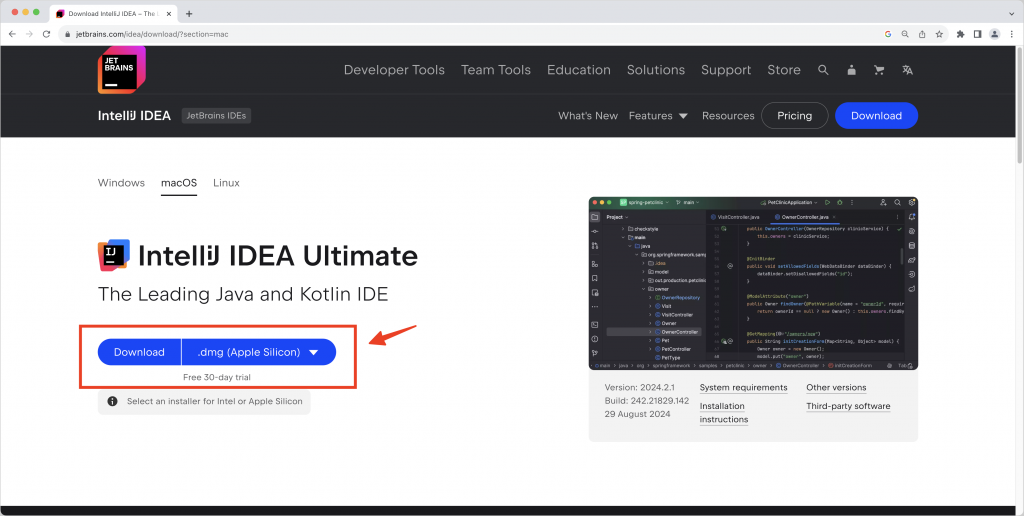Open the Resources link
Image resolution: width=1024 pixels, height=516 pixels.
coord(728,116)
